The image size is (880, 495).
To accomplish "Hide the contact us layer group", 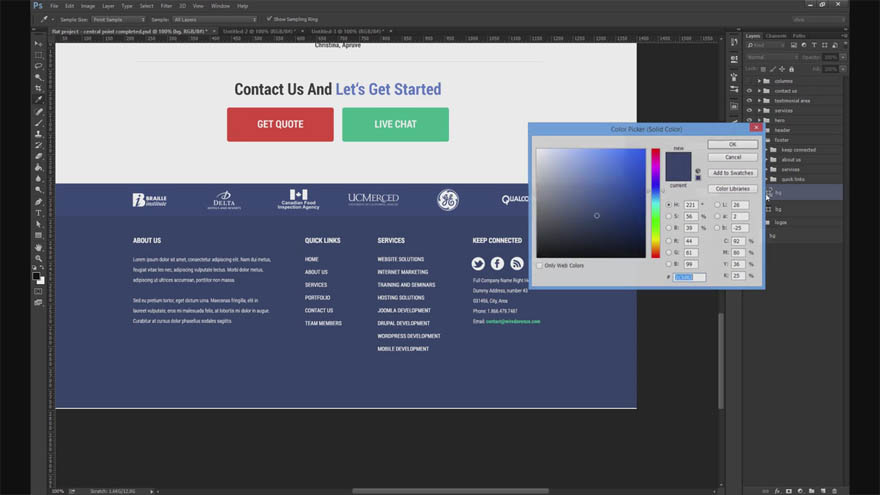I will click(749, 91).
